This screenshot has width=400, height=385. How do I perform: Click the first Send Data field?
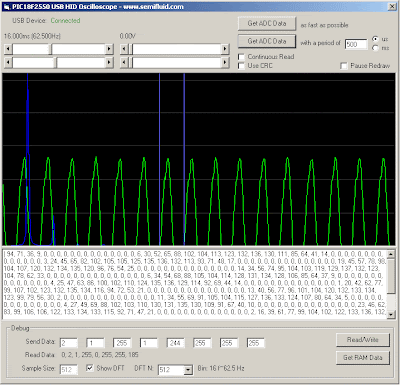point(69,343)
